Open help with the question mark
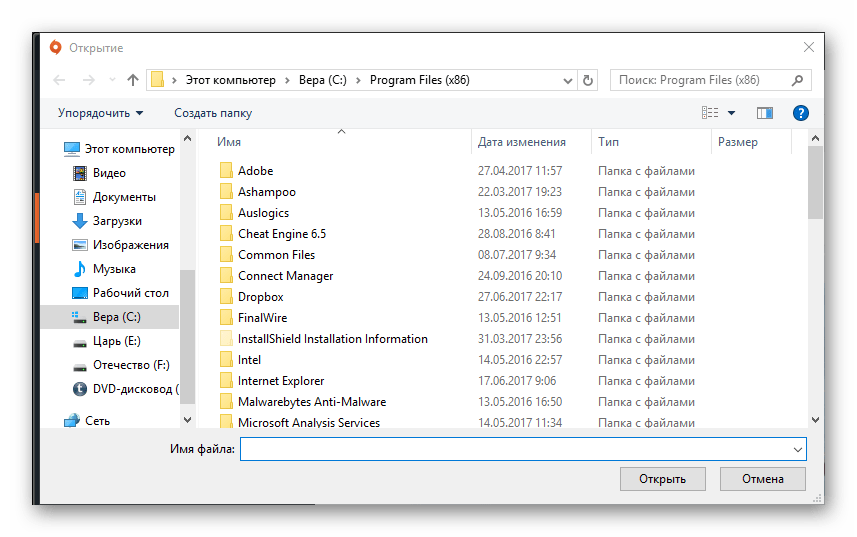 (801, 113)
